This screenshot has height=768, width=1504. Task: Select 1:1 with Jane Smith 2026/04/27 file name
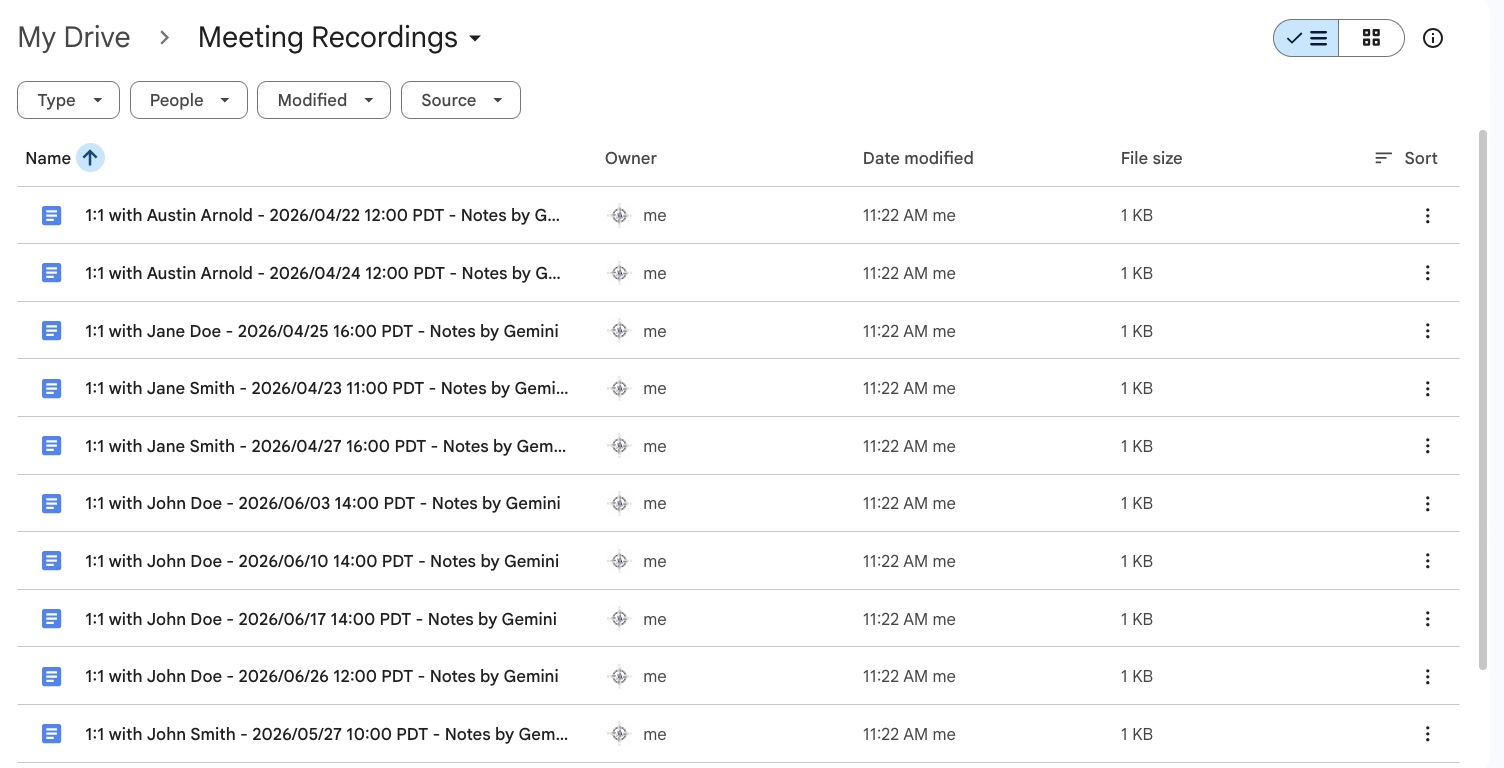coord(326,446)
